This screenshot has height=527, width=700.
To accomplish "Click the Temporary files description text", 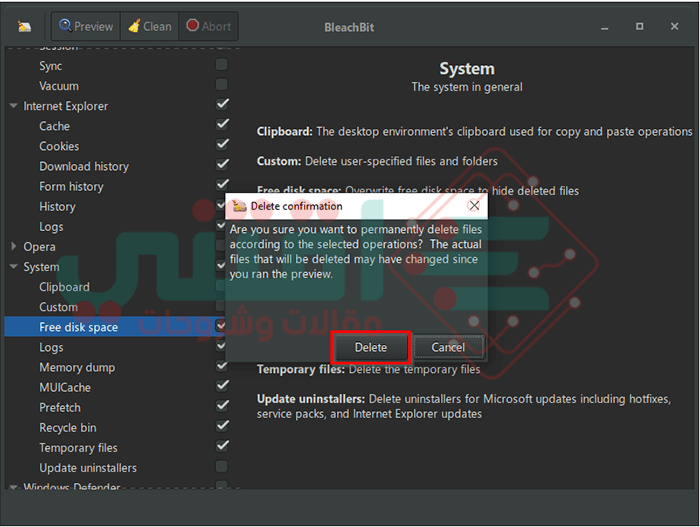I will tap(368, 369).
